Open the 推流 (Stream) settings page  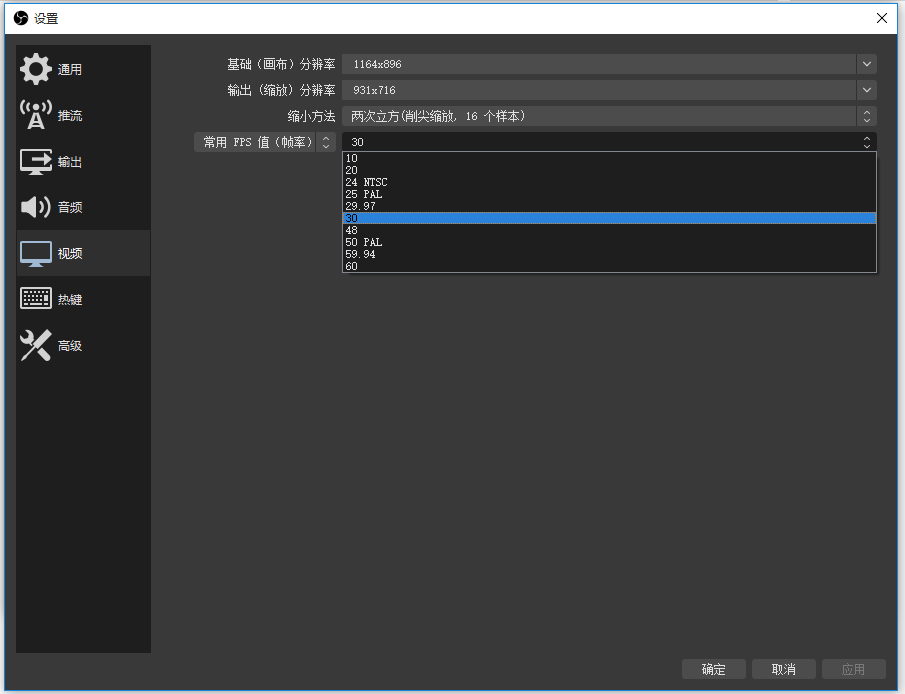[35, 114]
